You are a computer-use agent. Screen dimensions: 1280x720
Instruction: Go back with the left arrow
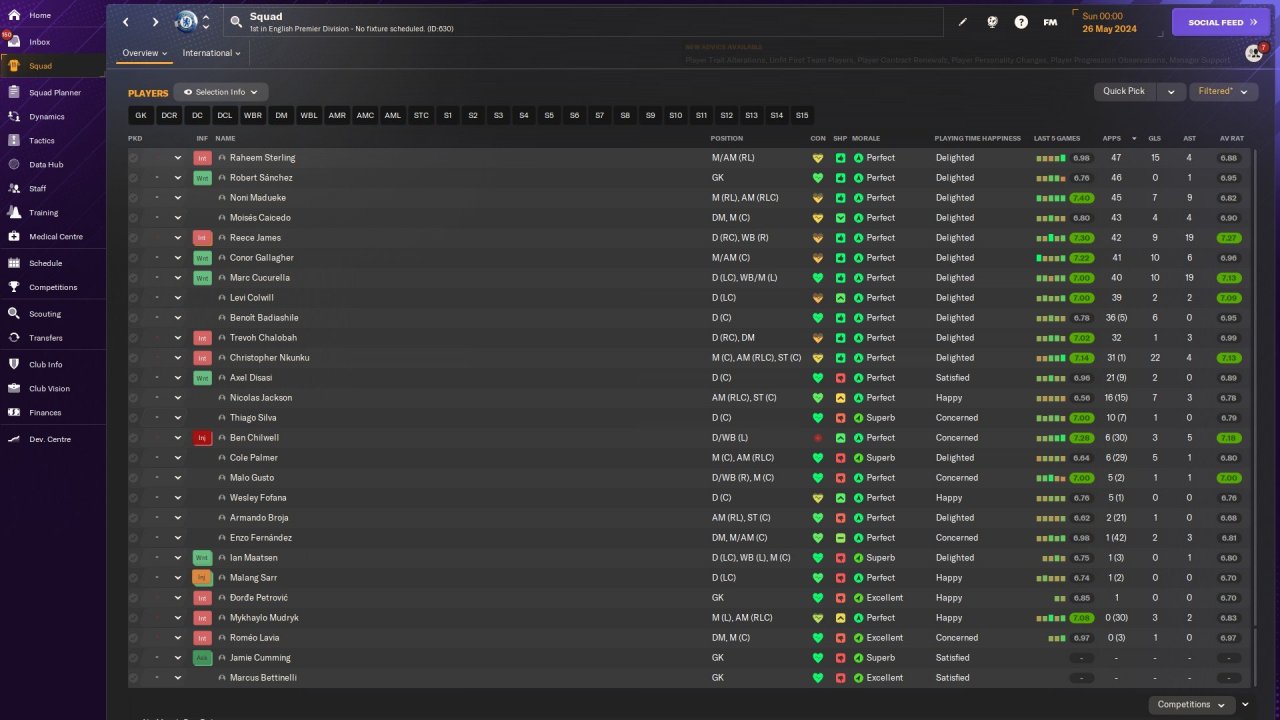coord(126,22)
